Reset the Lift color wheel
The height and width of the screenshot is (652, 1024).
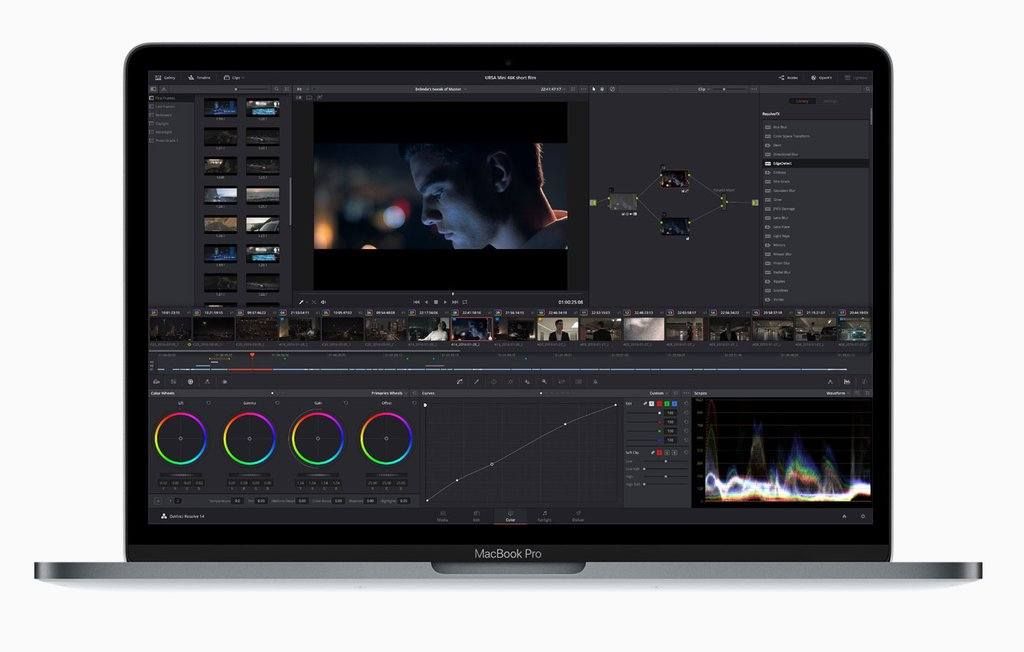(208, 403)
